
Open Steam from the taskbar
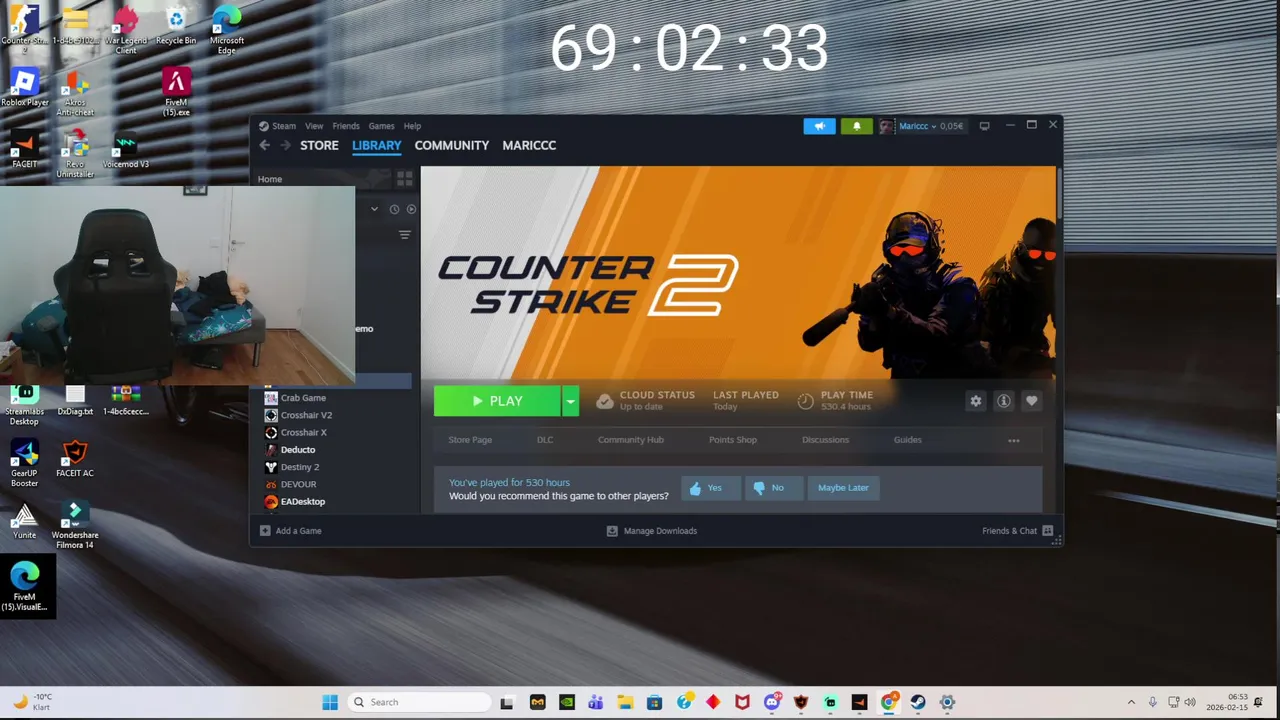(x=918, y=702)
